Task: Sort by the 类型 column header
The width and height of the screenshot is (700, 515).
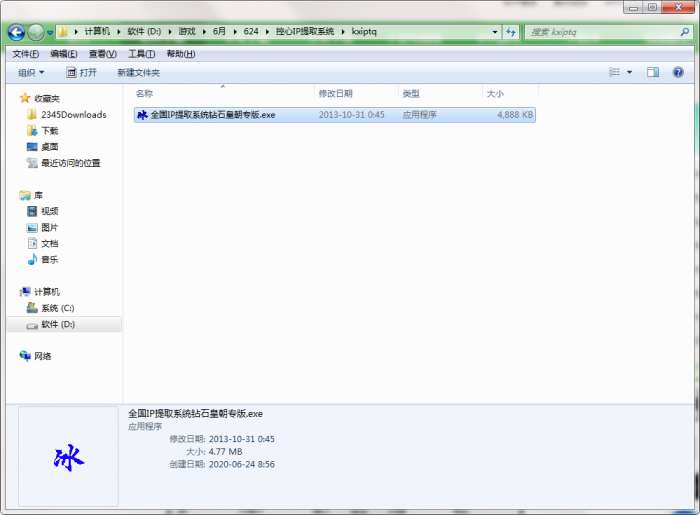Action: [x=440, y=93]
